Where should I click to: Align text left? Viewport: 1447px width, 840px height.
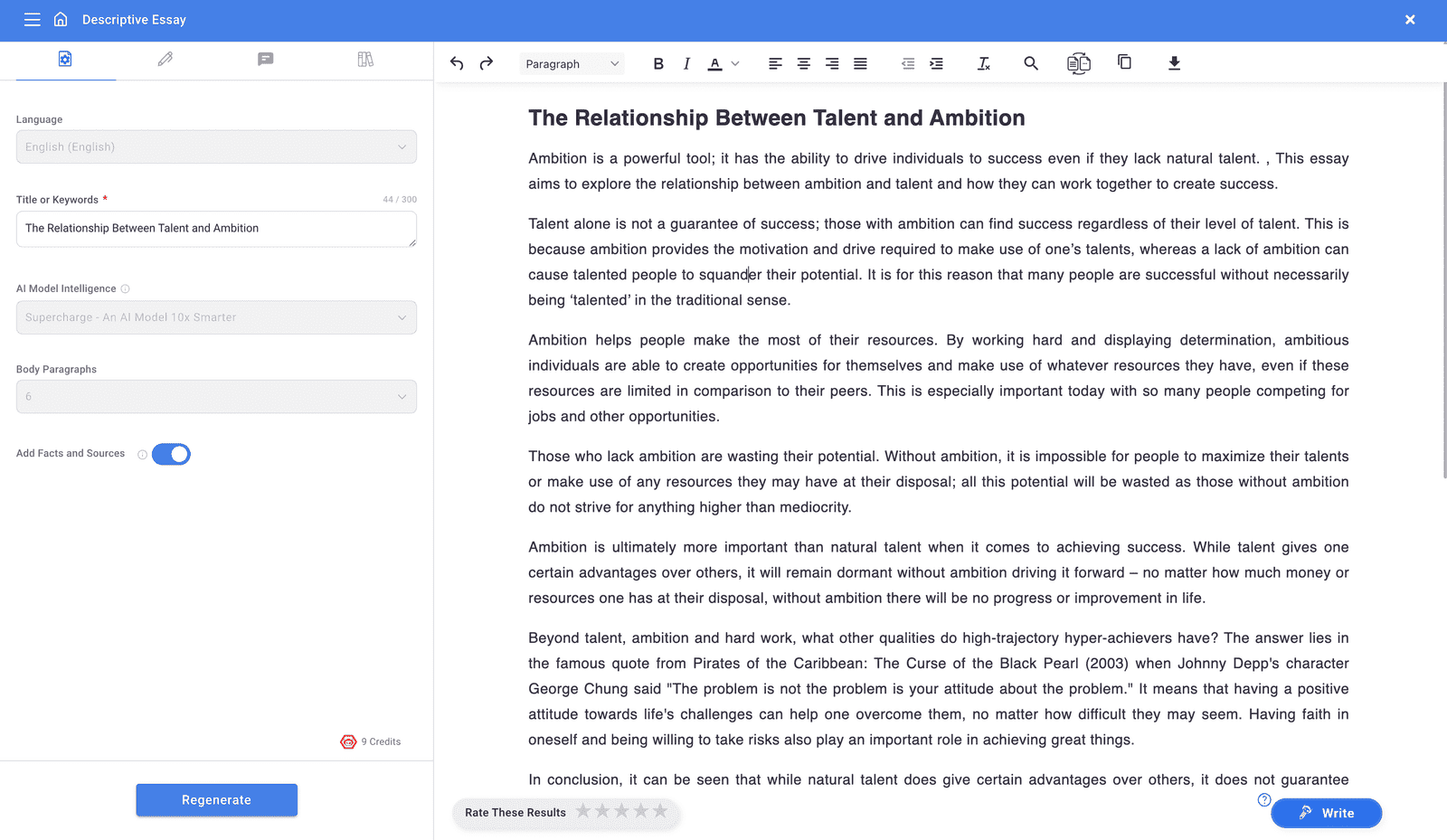(x=775, y=63)
